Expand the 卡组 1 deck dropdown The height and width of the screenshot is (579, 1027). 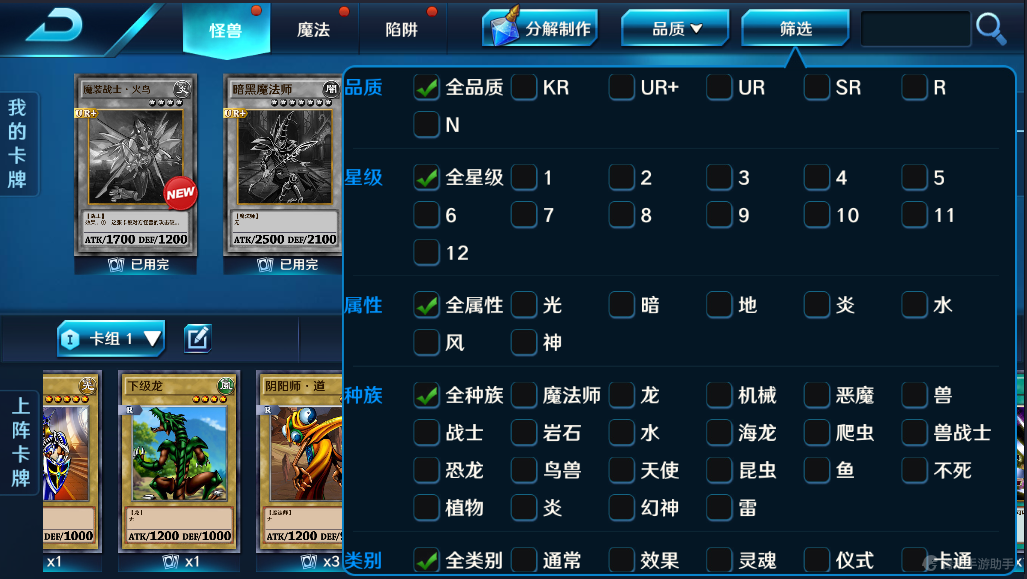click(110, 339)
